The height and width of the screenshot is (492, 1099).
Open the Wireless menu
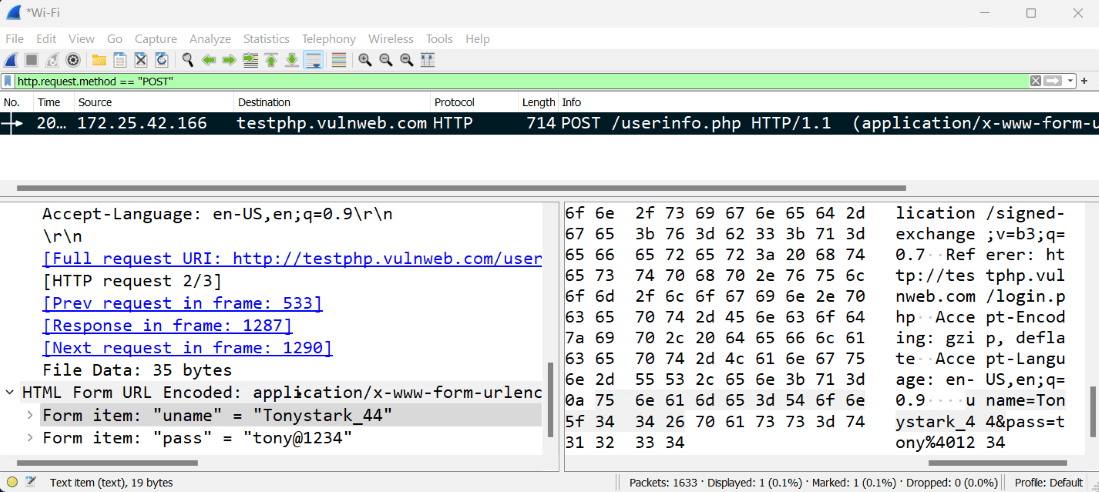[391, 39]
